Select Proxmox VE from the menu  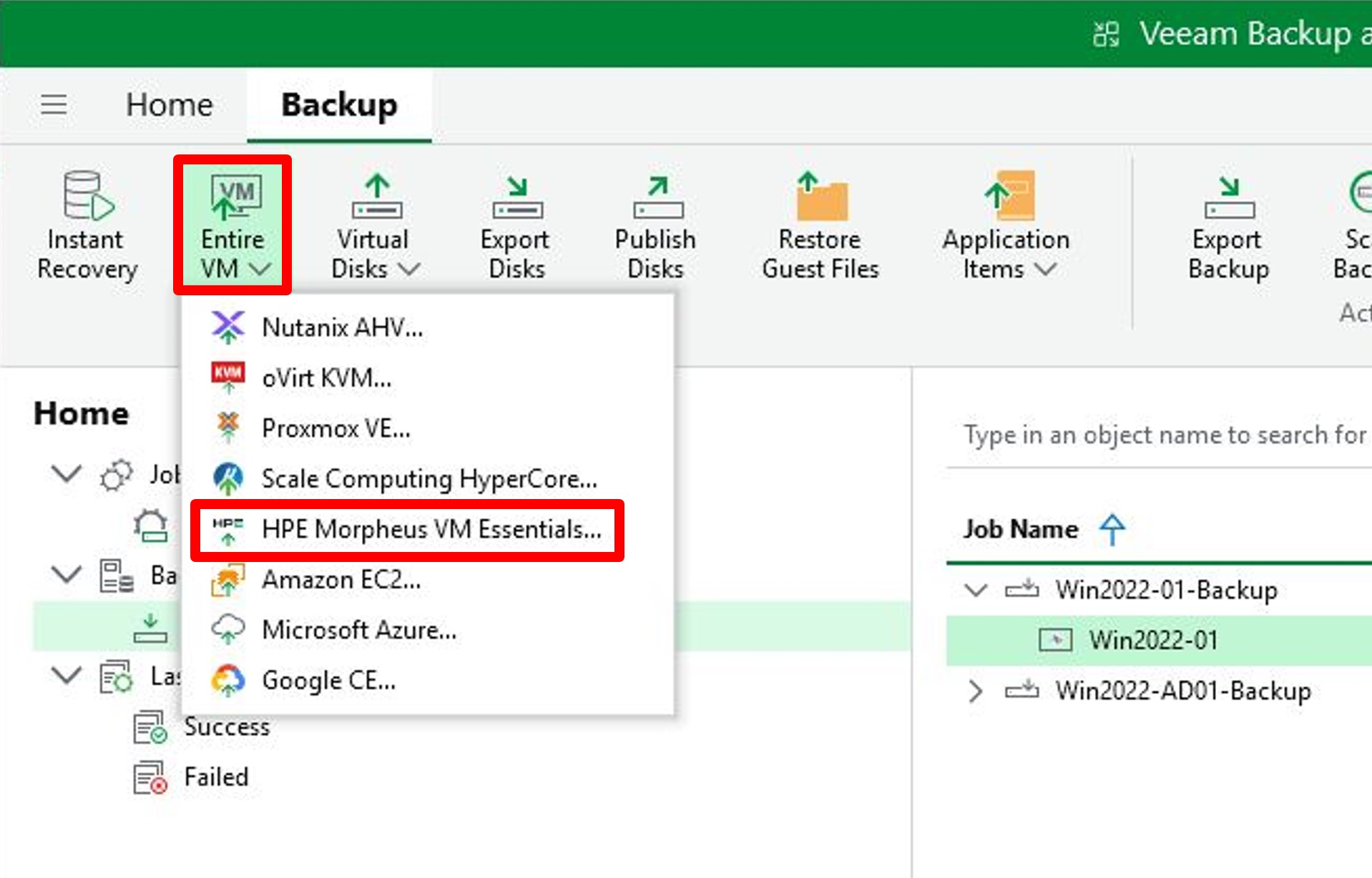[428, 428]
